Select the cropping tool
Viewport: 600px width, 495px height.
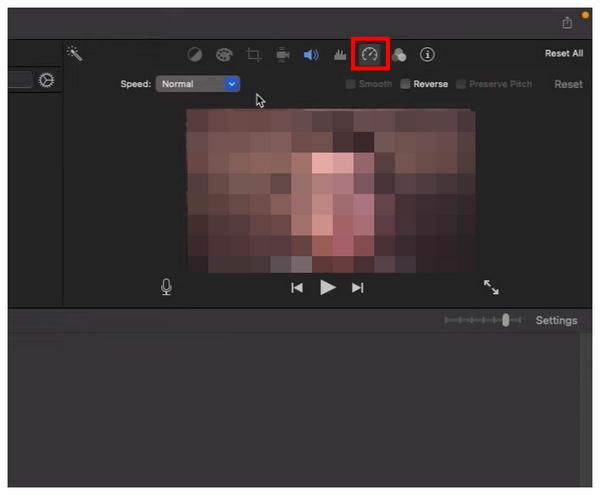pos(253,55)
